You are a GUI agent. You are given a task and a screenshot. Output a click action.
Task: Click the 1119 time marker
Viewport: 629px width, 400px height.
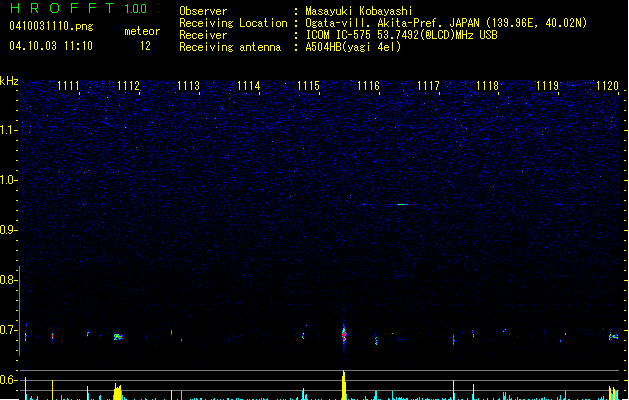pos(547,86)
